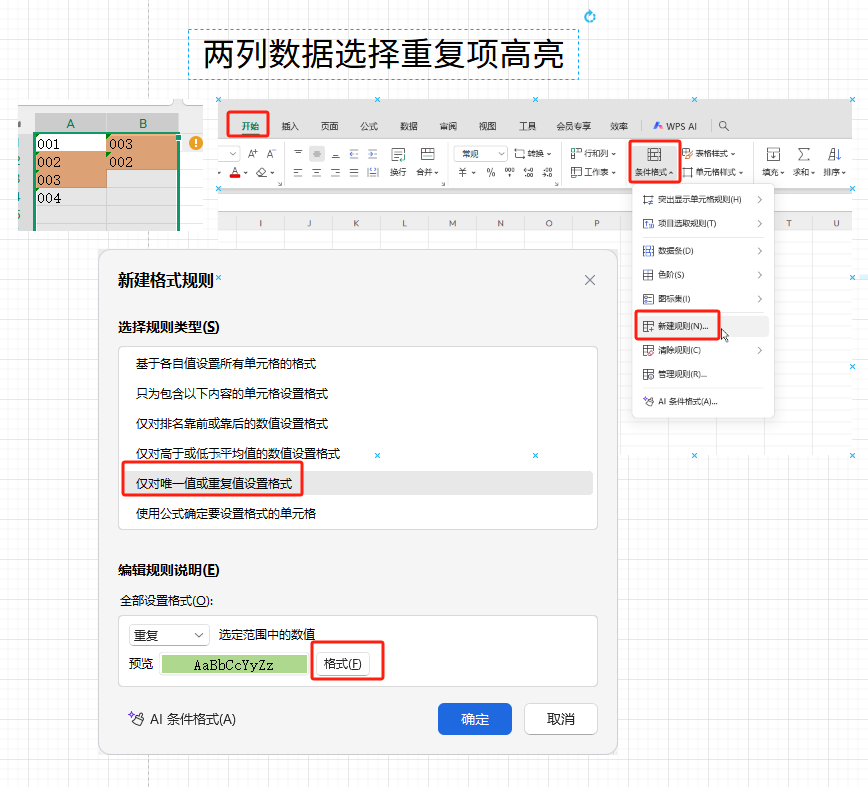Switch to the 数据 Data tab
This screenshot has height=787, width=868.
[x=409, y=126]
